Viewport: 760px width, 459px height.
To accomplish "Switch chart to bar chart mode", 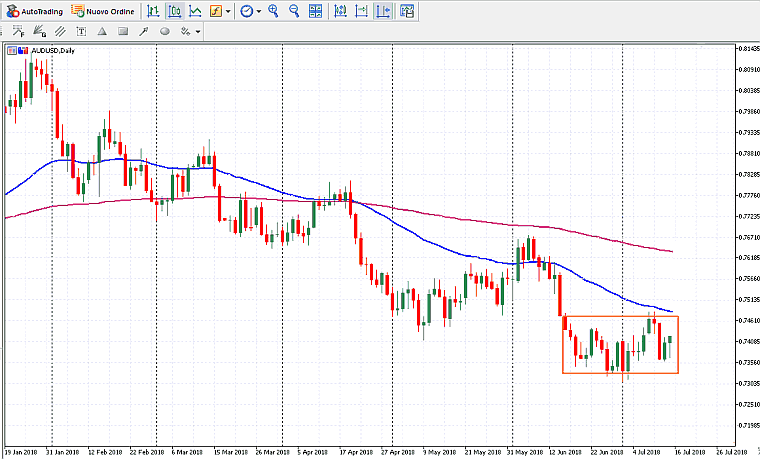I will pos(153,11).
